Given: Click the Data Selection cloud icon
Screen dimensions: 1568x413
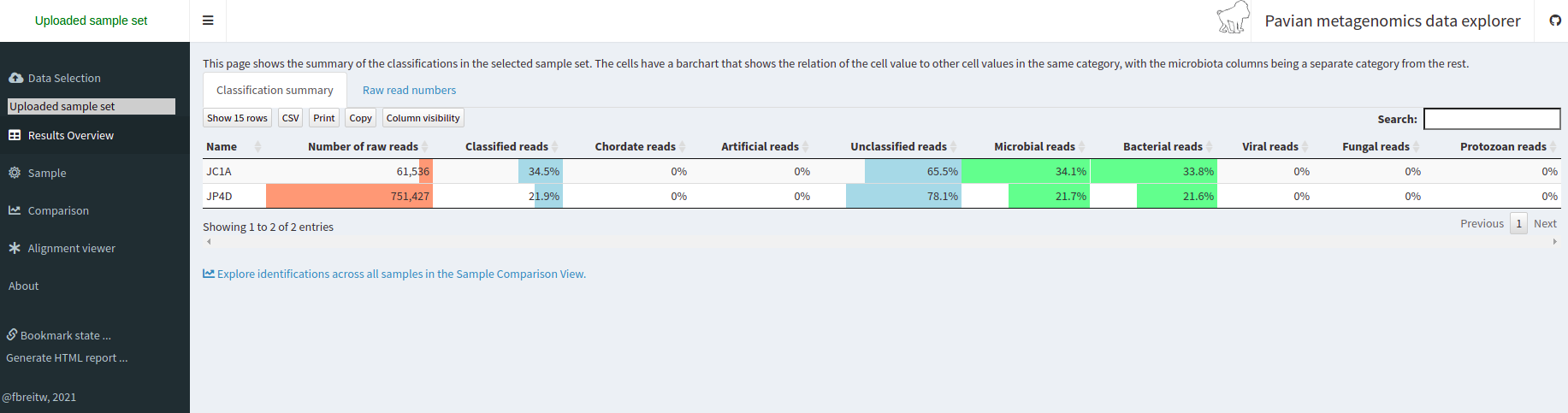Looking at the screenshot, I should click(15, 78).
